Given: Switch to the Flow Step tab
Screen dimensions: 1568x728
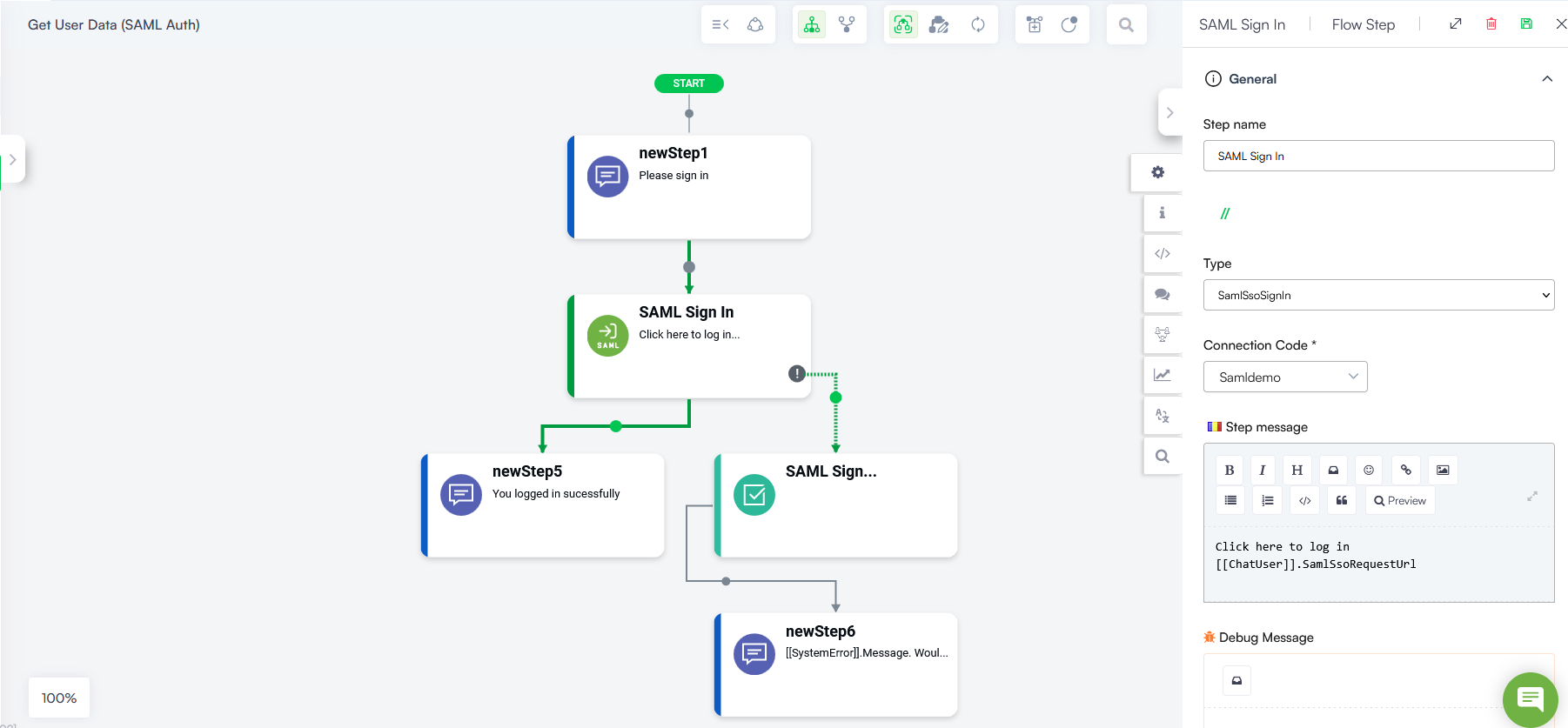Looking at the screenshot, I should pyautogui.click(x=1363, y=24).
